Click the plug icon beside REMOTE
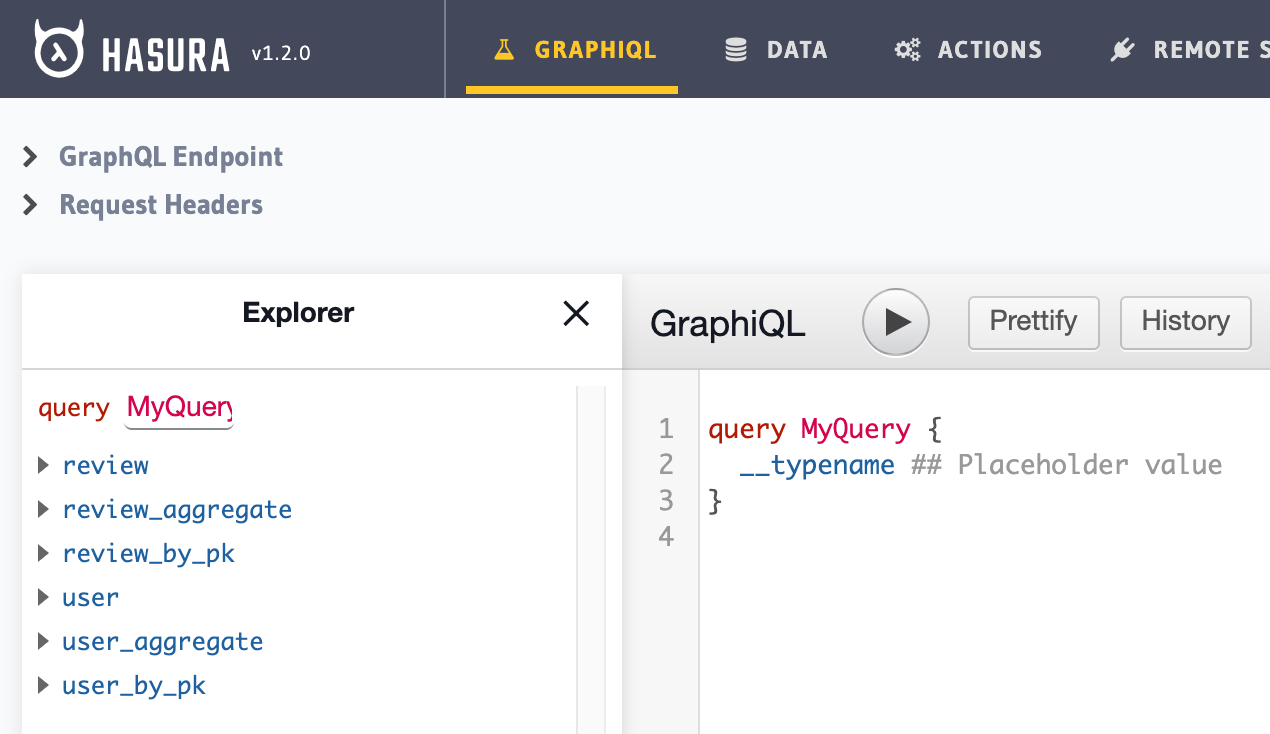 (x=1122, y=50)
